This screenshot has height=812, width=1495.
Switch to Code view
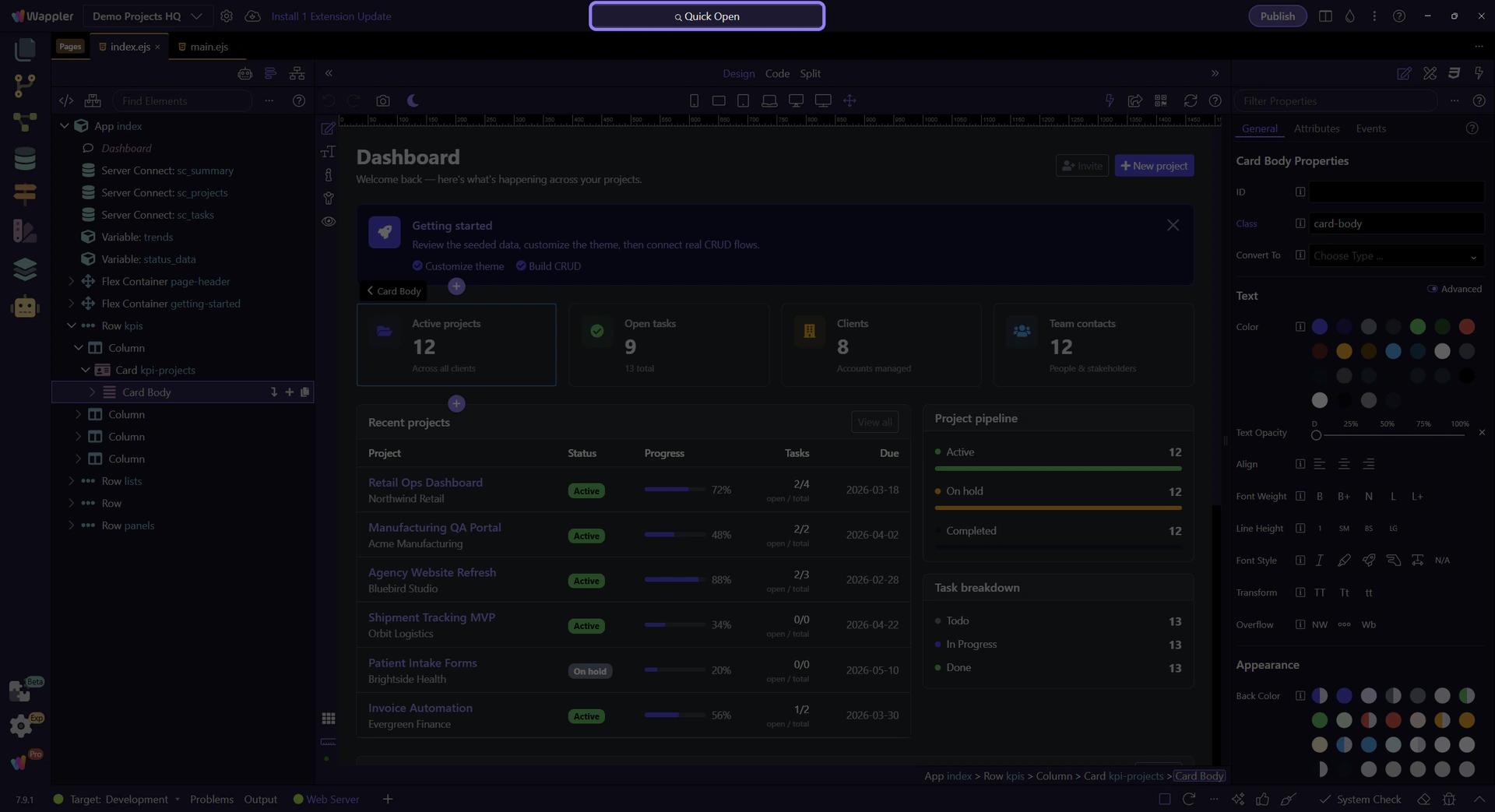(x=776, y=73)
